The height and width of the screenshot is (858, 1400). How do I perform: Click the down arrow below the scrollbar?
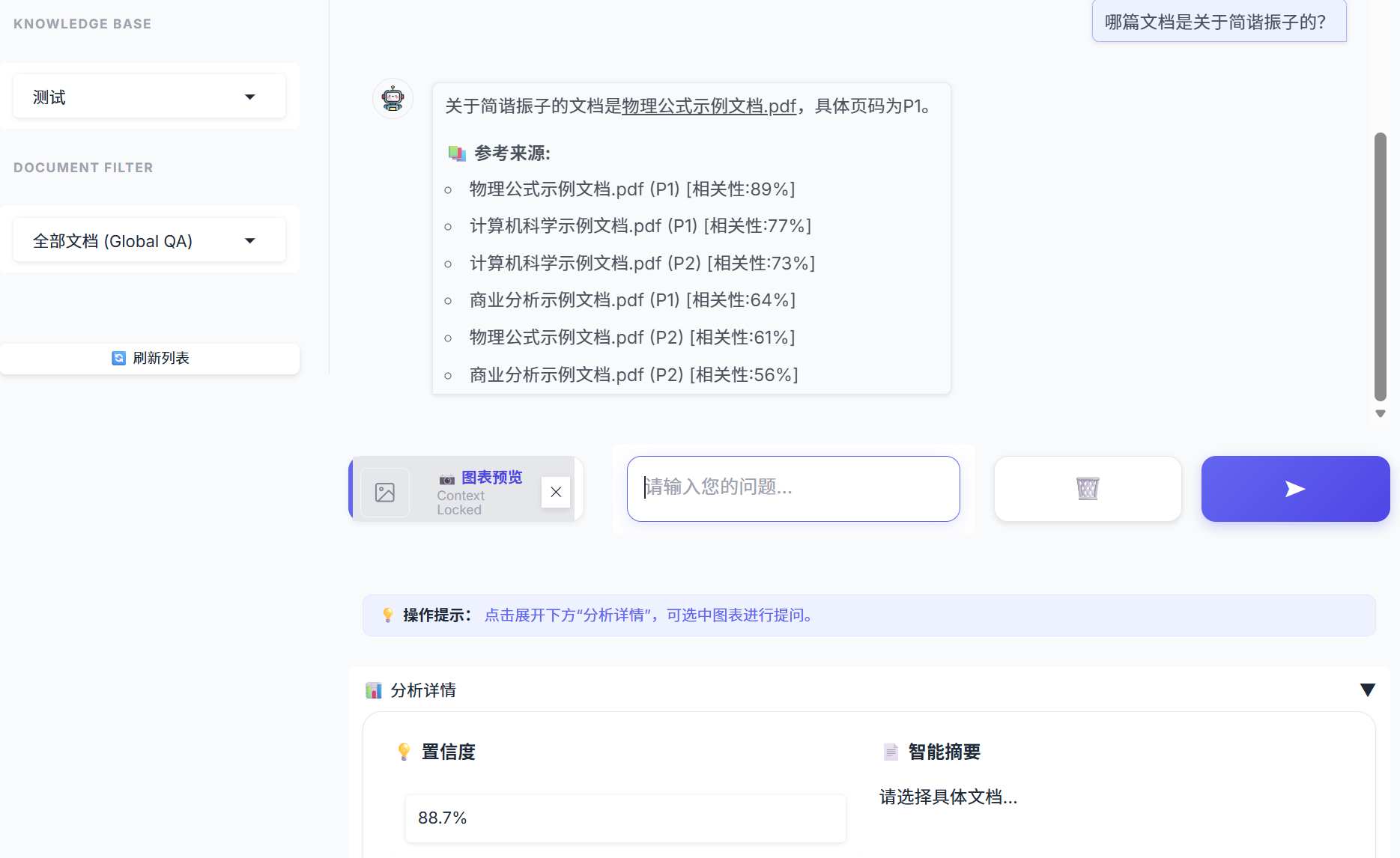[1381, 413]
